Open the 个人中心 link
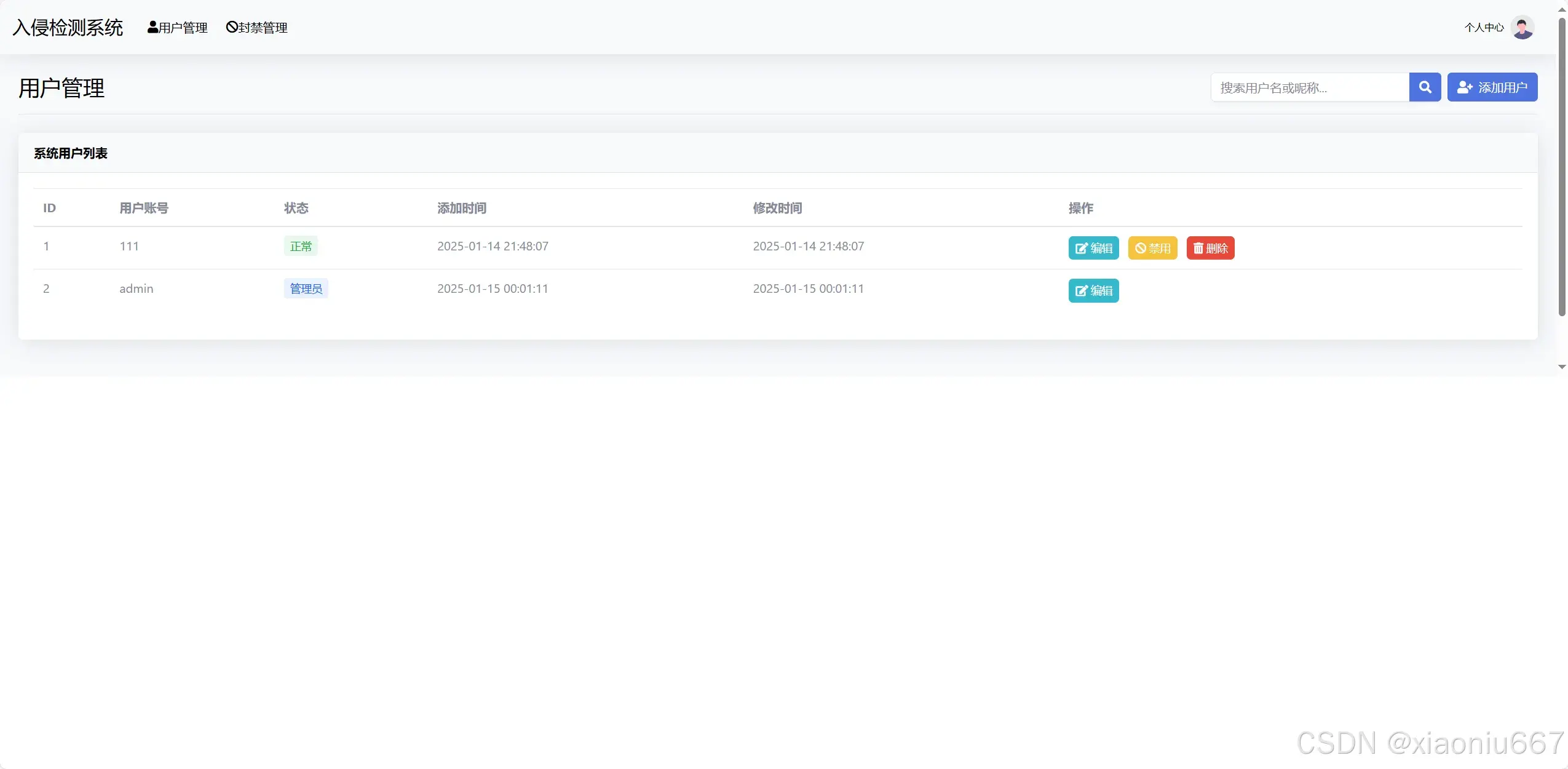1568x769 pixels. (x=1484, y=28)
